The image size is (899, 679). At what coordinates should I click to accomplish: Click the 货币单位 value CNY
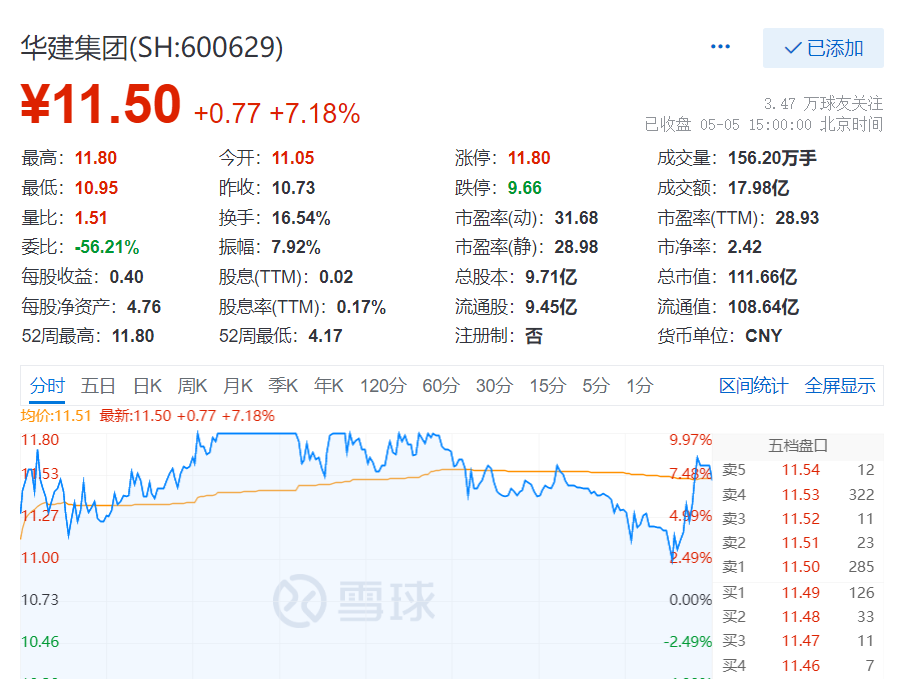tap(764, 335)
